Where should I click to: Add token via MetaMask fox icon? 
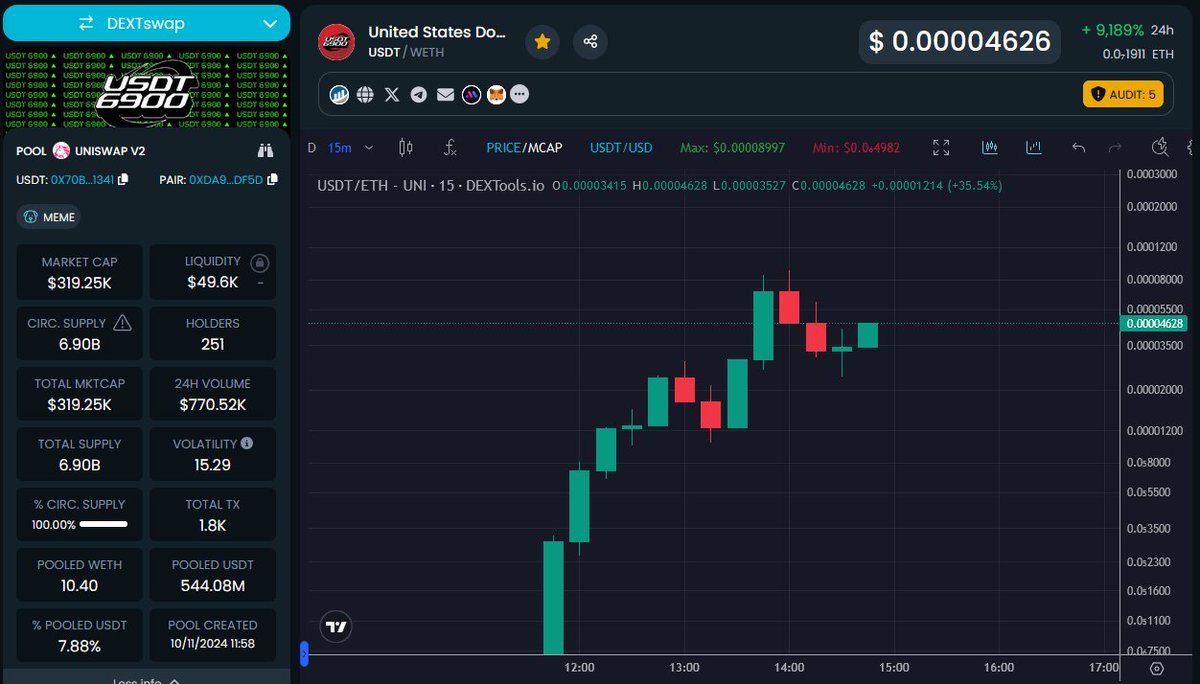pos(496,95)
